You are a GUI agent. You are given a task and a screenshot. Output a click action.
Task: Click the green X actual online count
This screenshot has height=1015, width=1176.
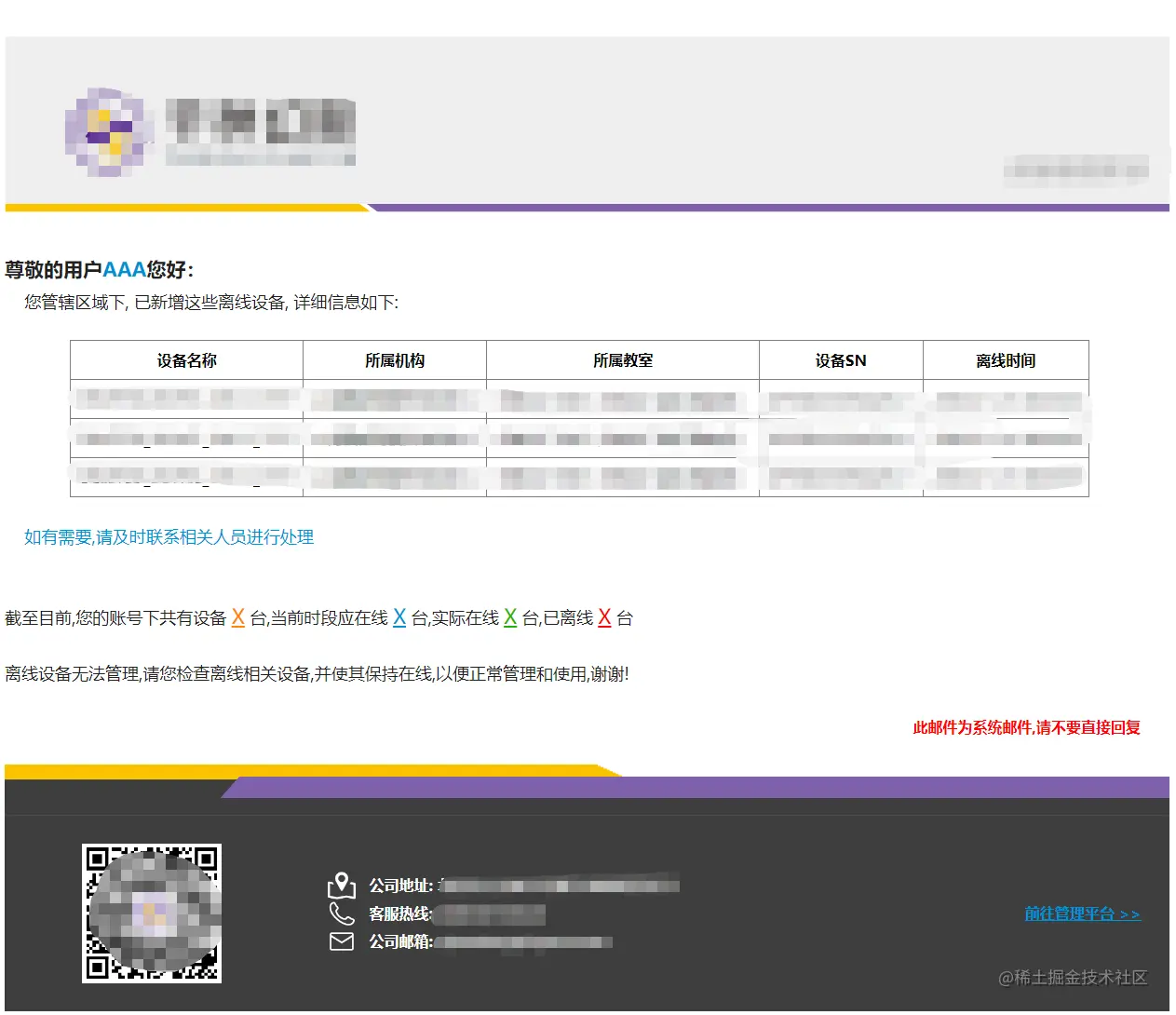pos(510,617)
